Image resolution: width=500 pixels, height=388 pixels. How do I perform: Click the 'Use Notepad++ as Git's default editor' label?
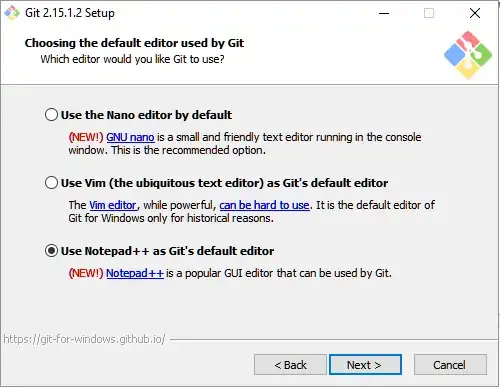point(167,251)
